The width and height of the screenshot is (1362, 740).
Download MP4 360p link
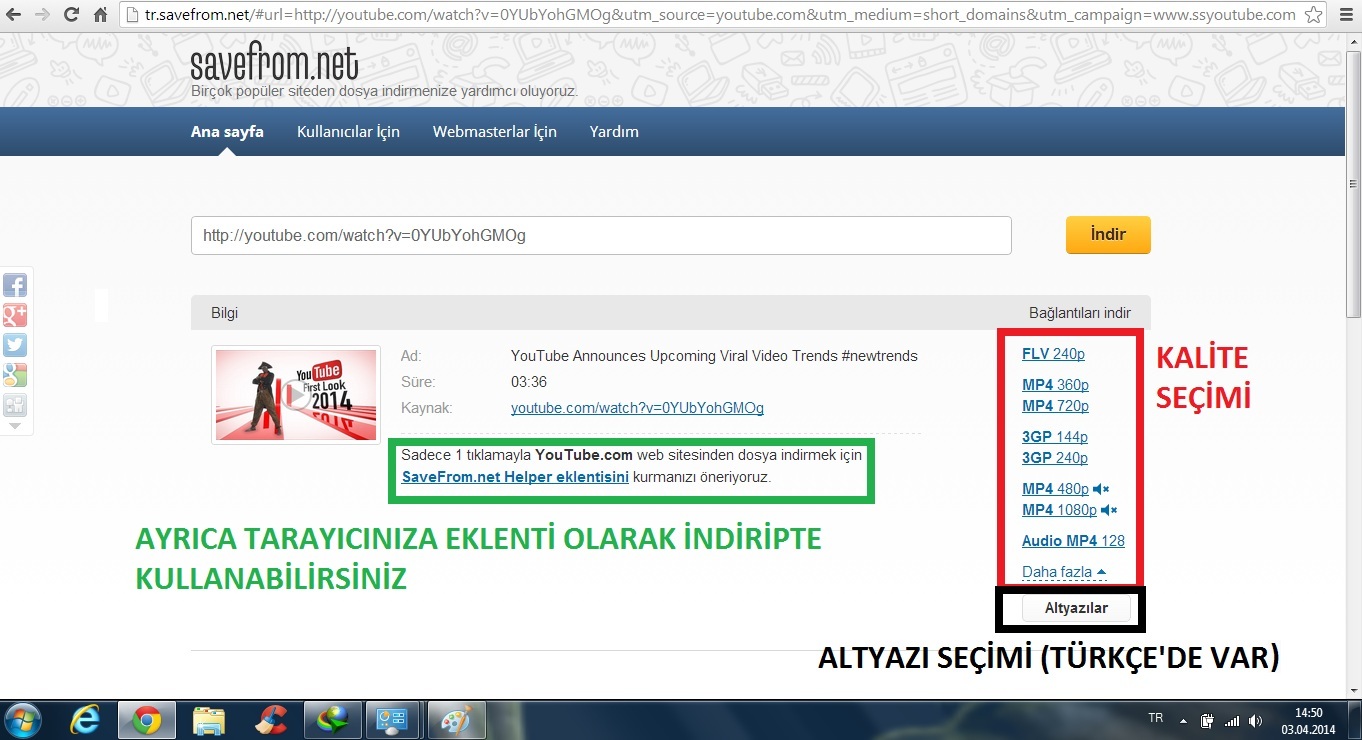tap(1055, 385)
